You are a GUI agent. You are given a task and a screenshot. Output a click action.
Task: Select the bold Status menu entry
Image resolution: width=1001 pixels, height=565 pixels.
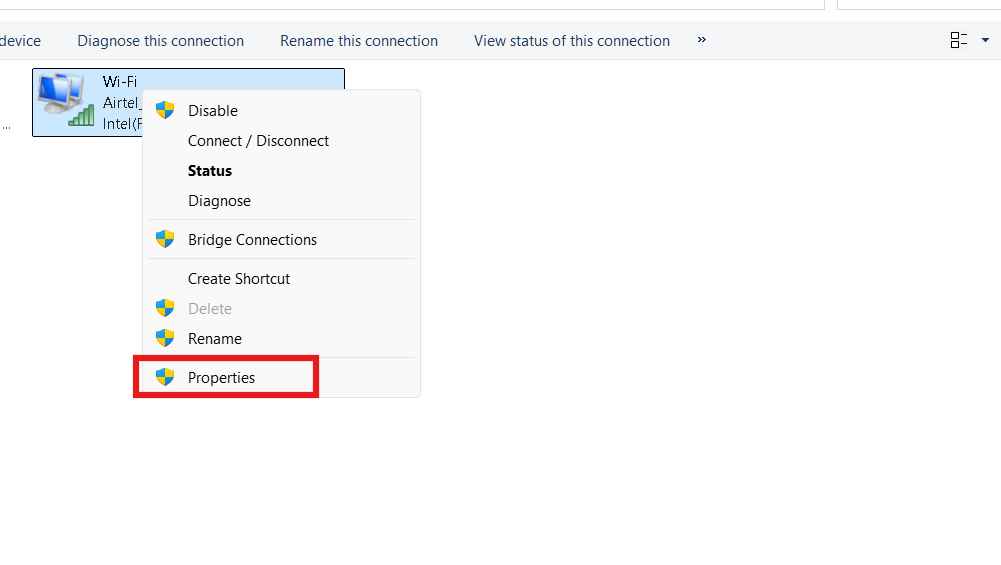(x=210, y=171)
